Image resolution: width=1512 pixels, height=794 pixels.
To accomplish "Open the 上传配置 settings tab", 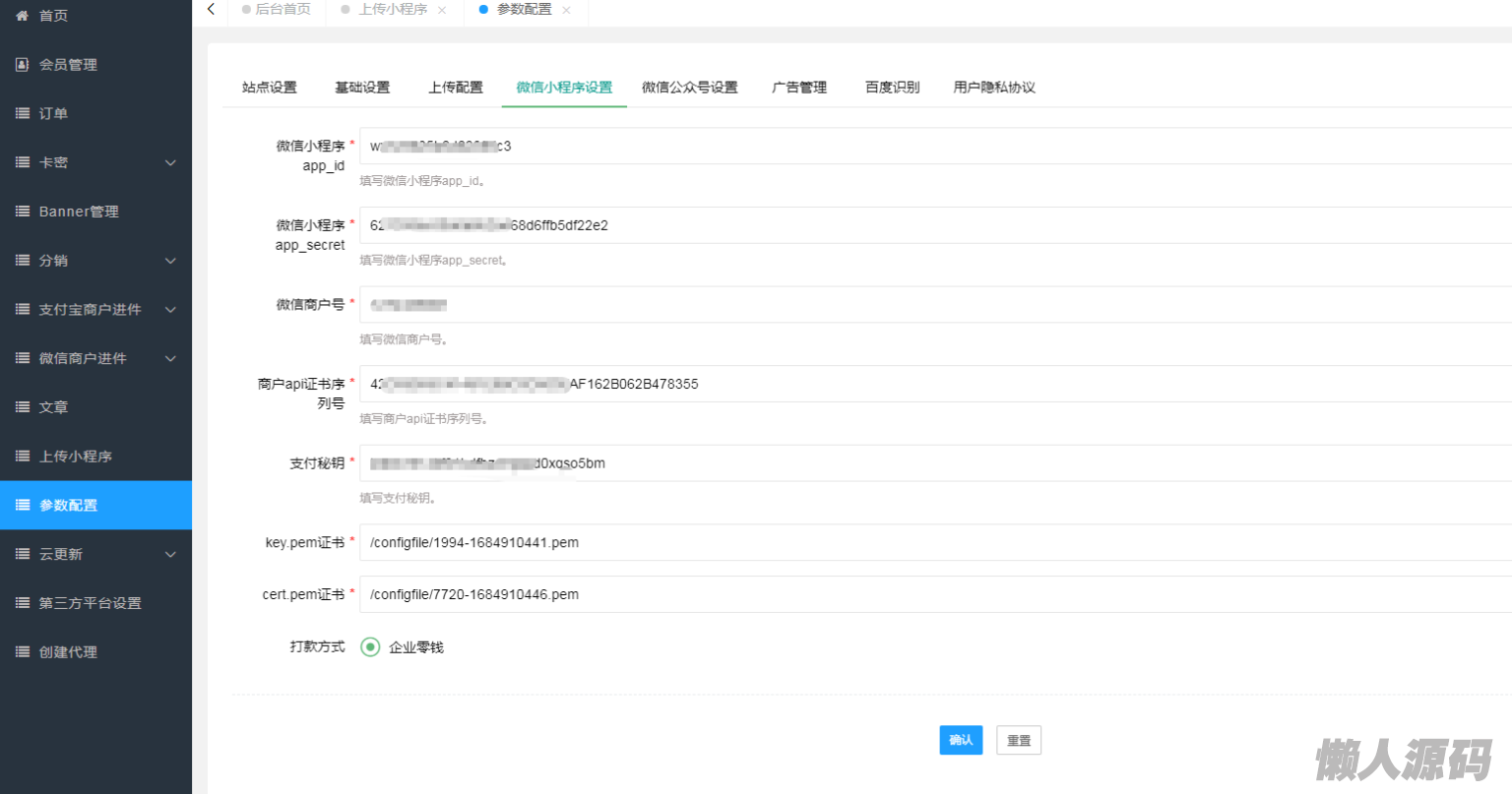I will [455, 88].
